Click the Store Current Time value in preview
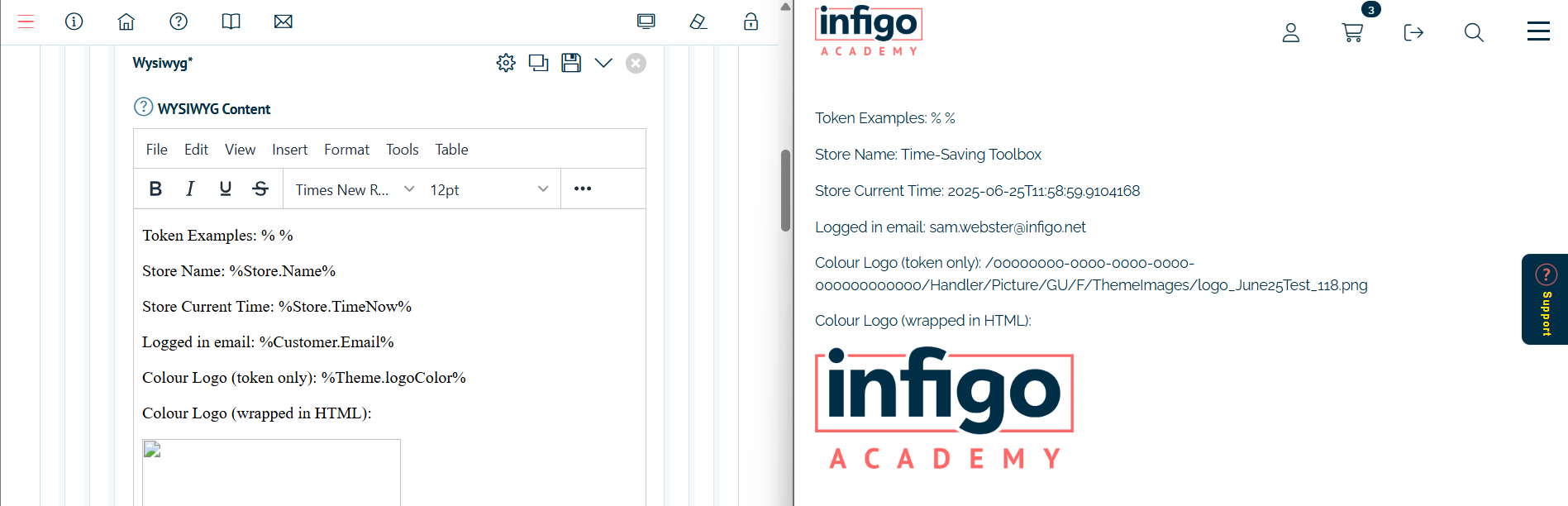The image size is (1568, 506). tap(1044, 191)
